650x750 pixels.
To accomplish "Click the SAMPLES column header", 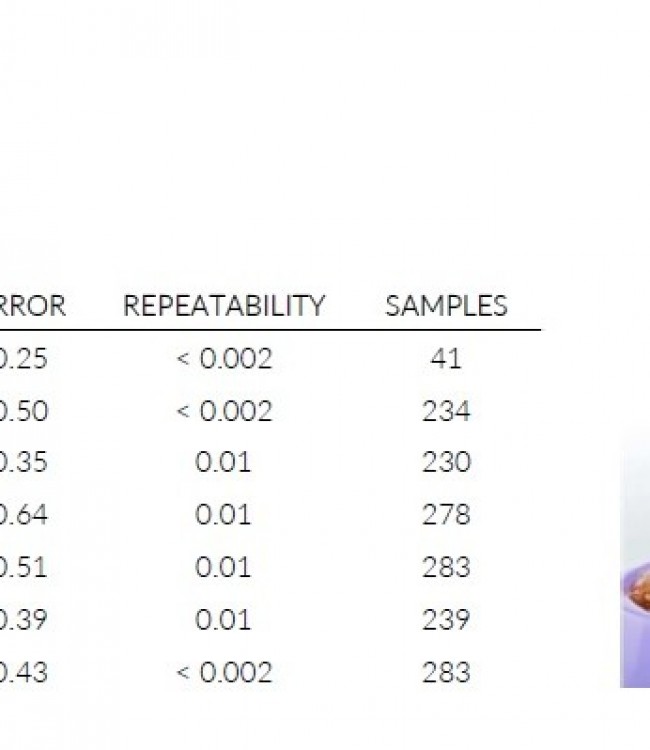I will click(446, 306).
